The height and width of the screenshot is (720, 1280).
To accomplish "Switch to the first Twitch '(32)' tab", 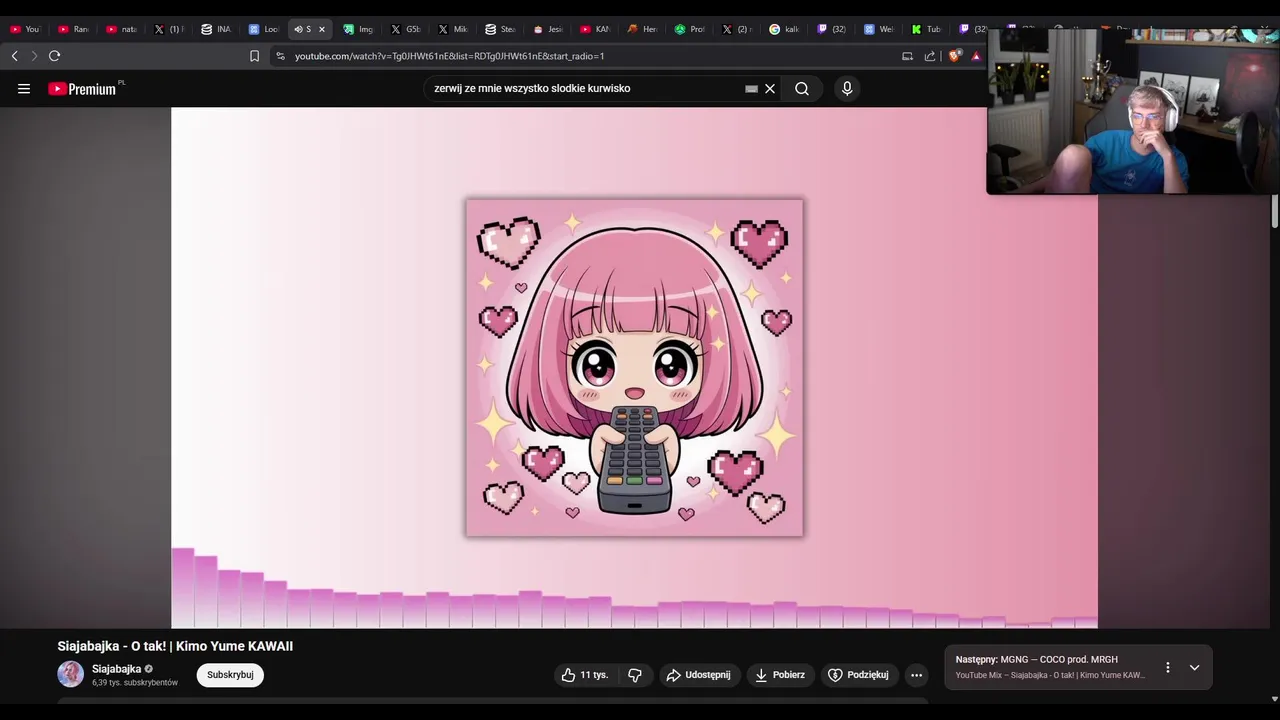I will click(x=832, y=29).
